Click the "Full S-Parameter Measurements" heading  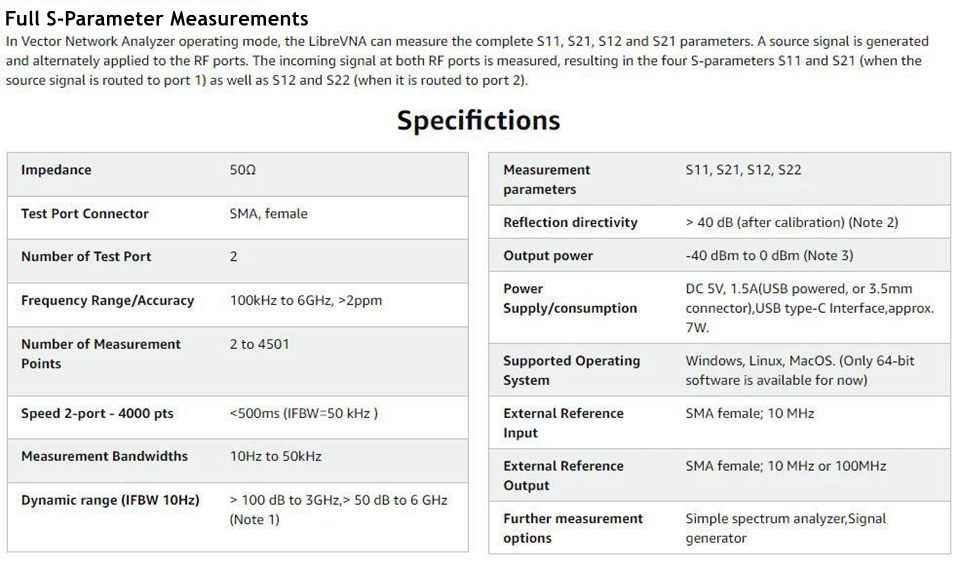click(x=157, y=18)
